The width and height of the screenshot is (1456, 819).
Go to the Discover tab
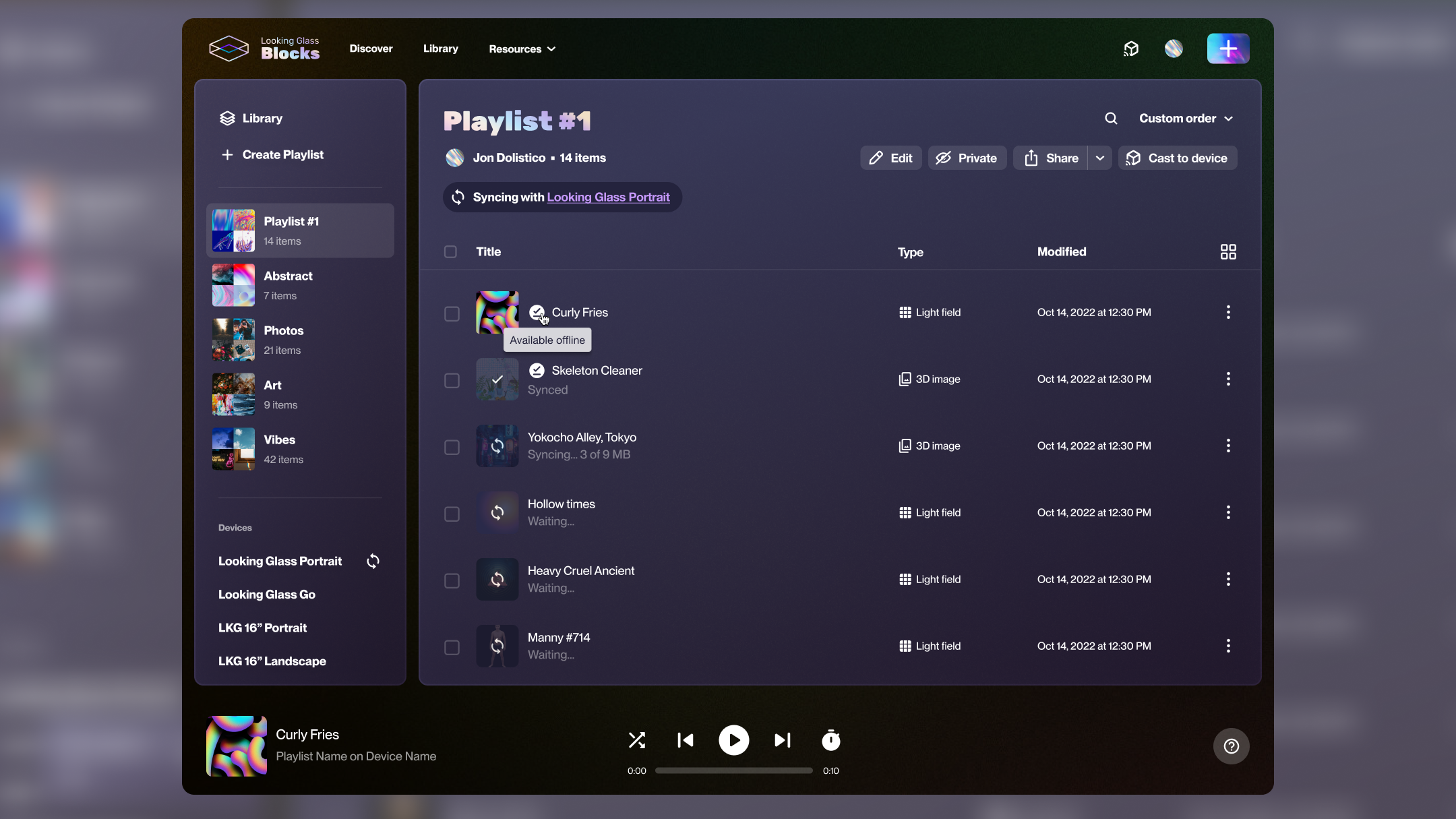(x=371, y=49)
